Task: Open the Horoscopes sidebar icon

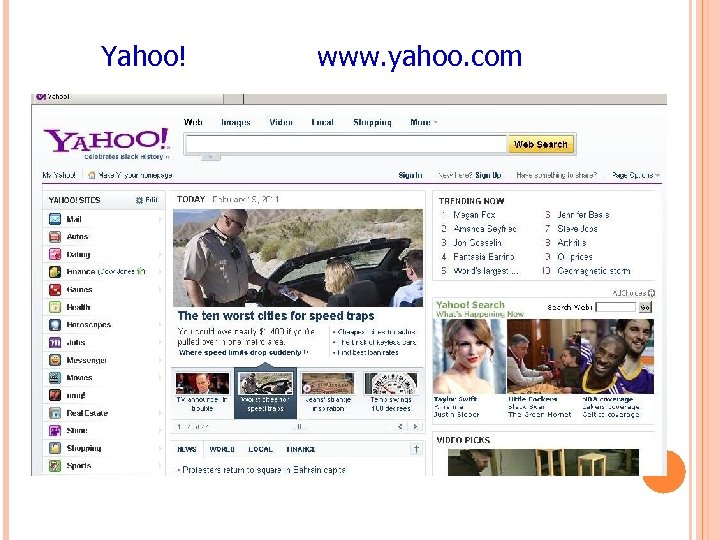Action: point(55,325)
